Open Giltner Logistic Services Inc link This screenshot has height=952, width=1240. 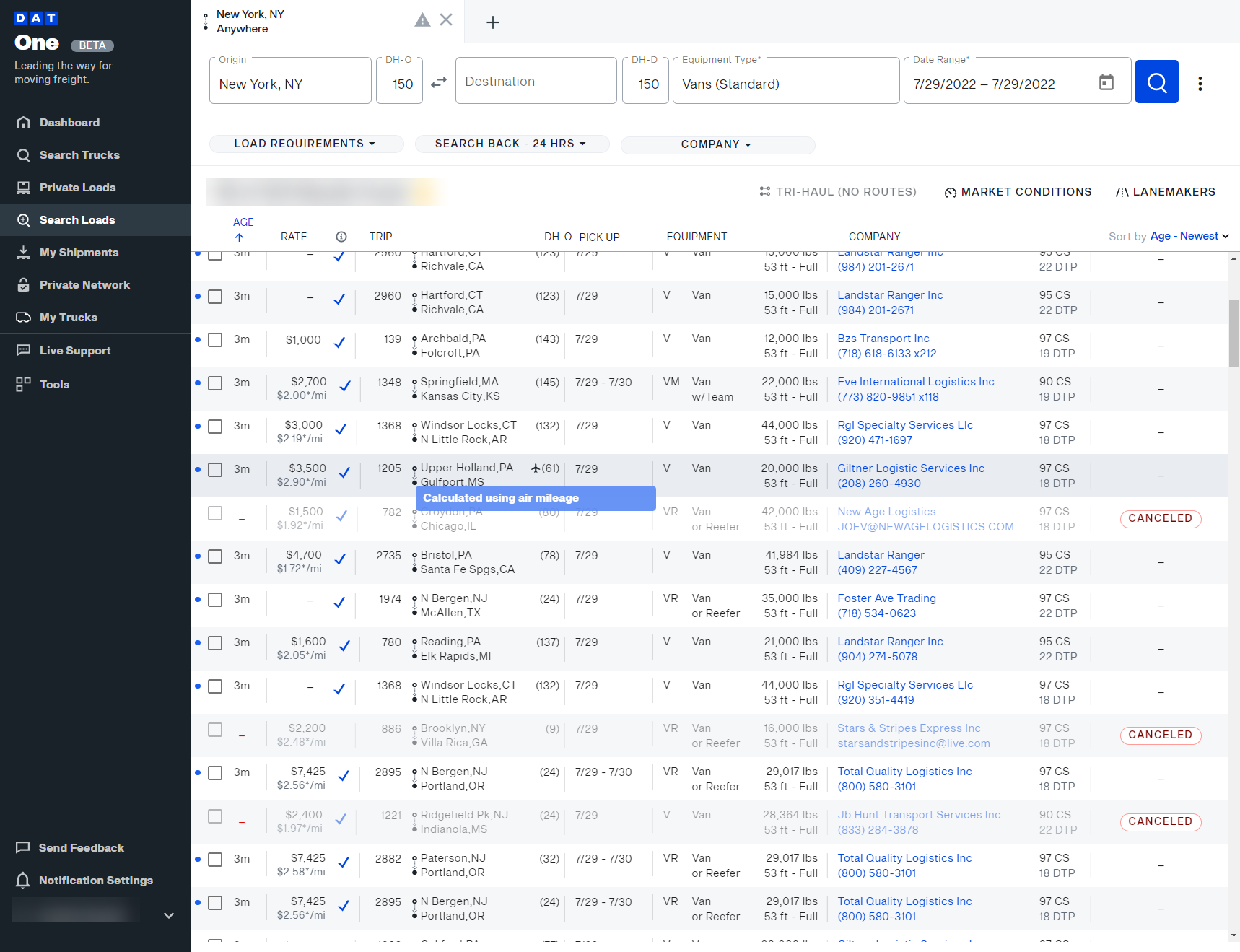(x=911, y=468)
